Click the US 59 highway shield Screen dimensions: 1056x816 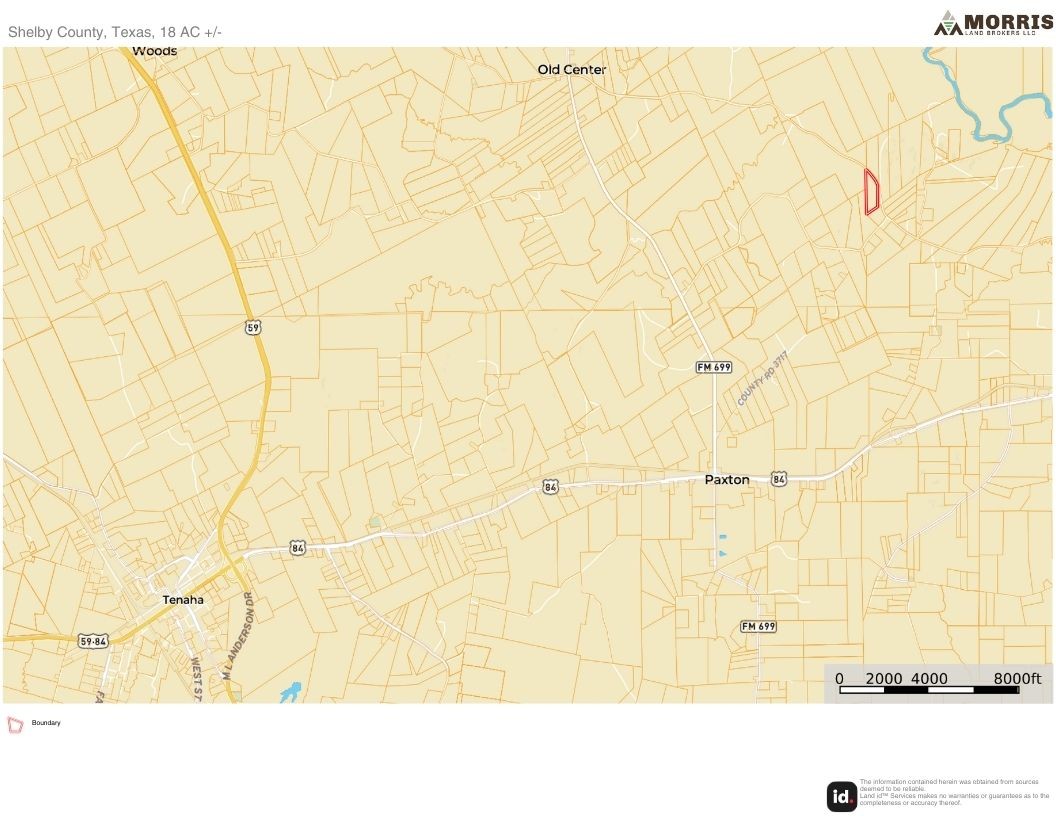[255, 327]
